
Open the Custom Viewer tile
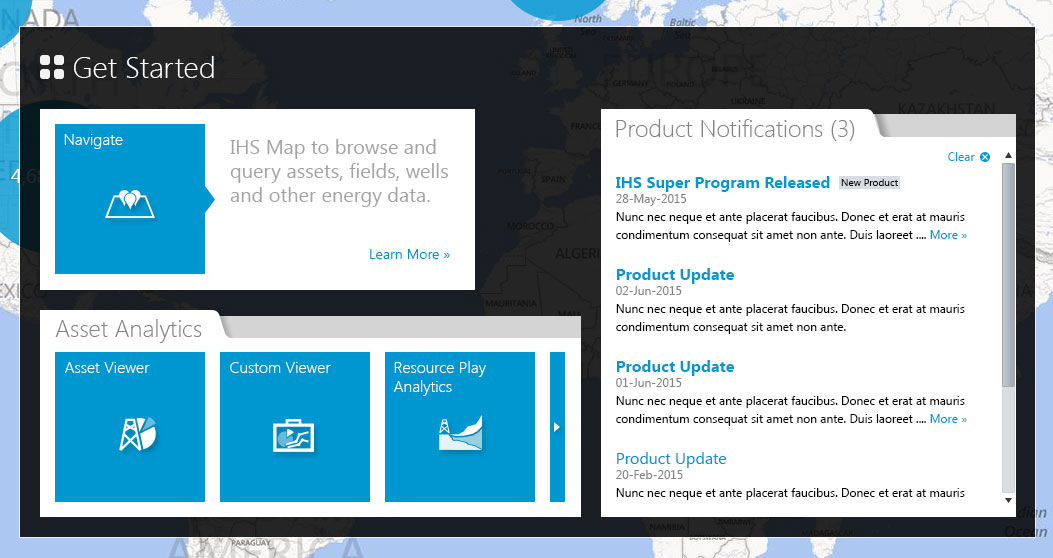[295, 427]
